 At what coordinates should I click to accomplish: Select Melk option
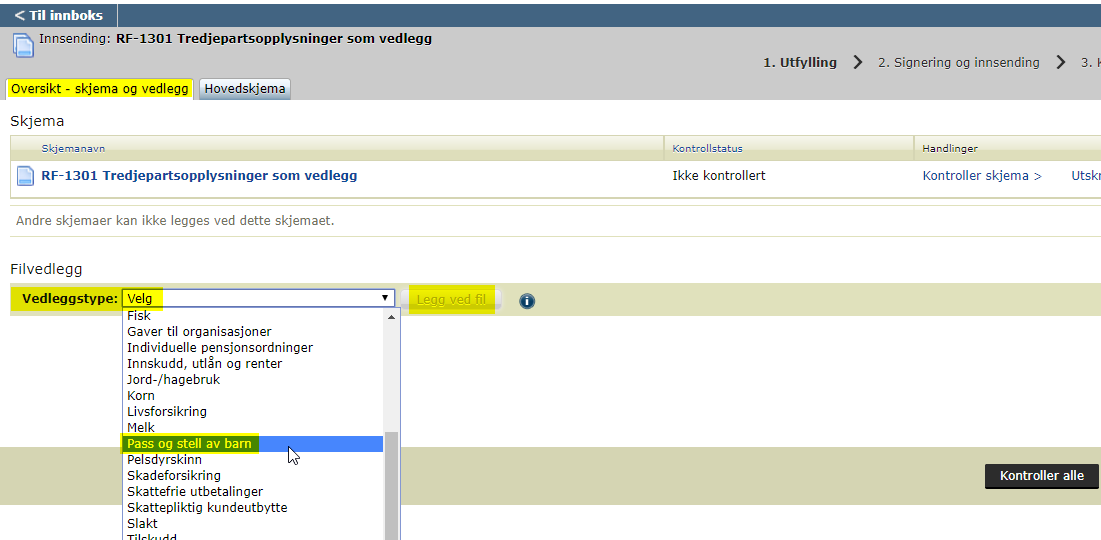pos(254,428)
